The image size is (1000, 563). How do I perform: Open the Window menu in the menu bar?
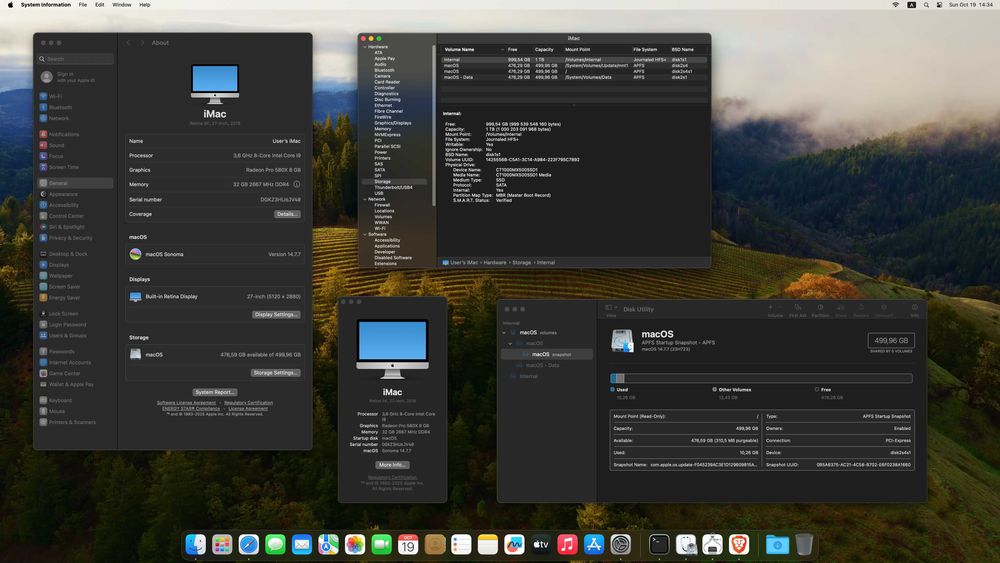(121, 5)
